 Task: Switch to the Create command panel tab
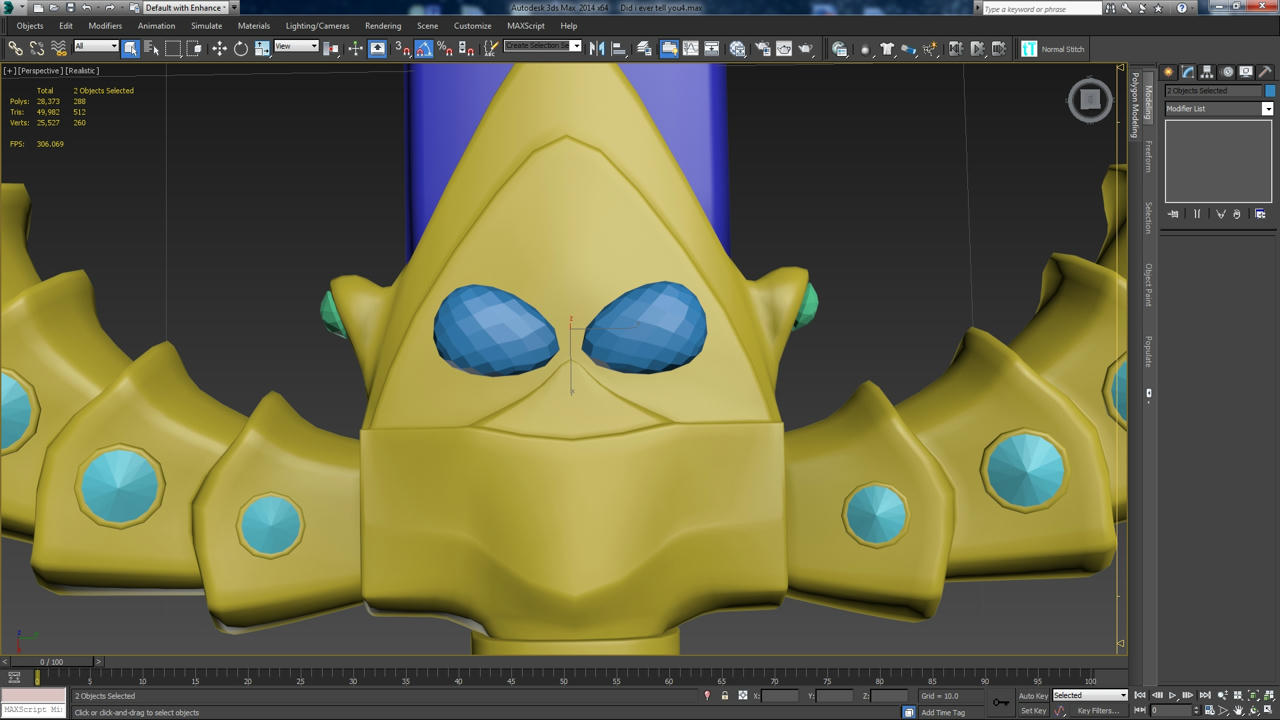[1168, 72]
